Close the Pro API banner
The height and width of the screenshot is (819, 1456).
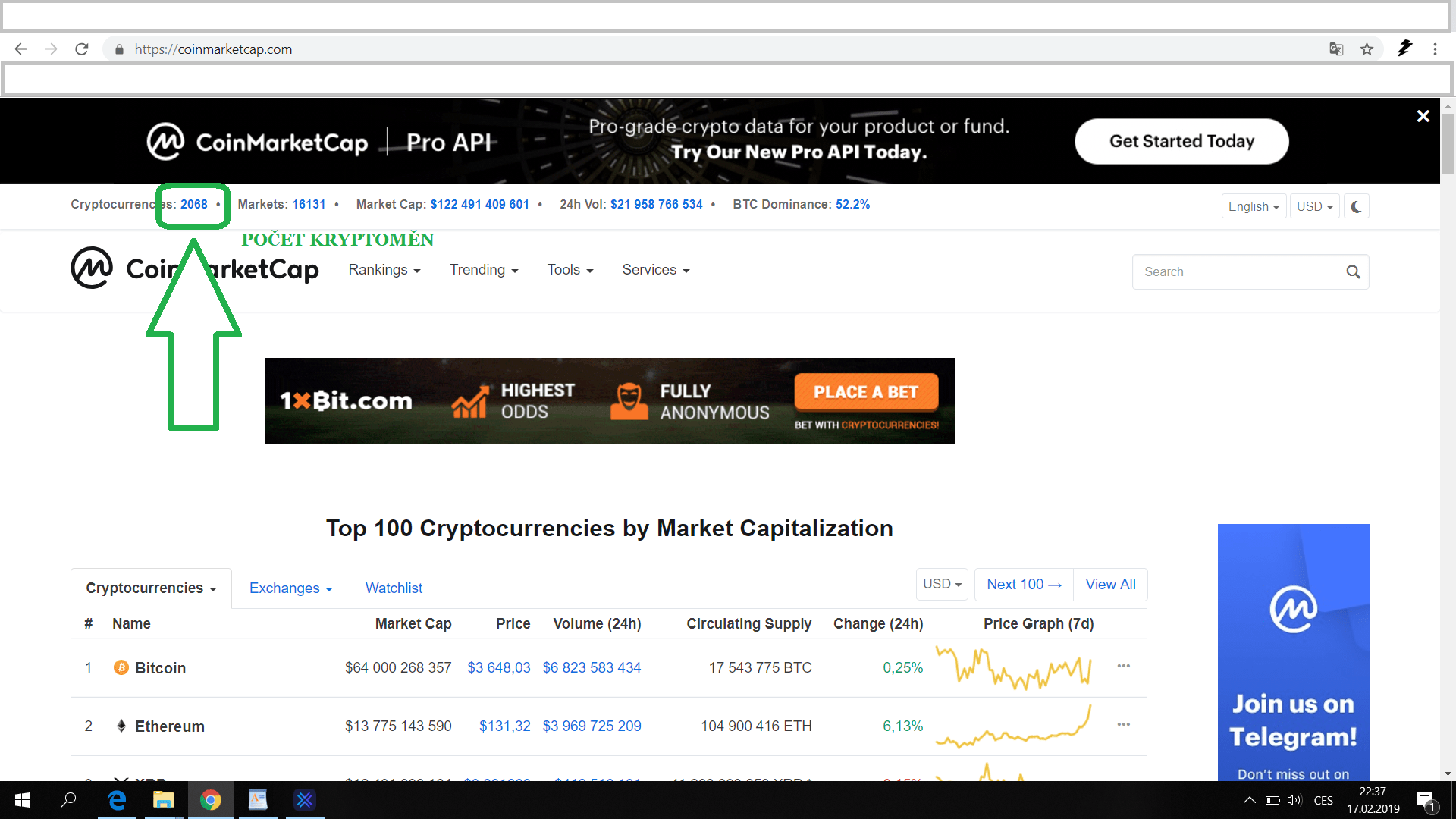click(x=1423, y=116)
